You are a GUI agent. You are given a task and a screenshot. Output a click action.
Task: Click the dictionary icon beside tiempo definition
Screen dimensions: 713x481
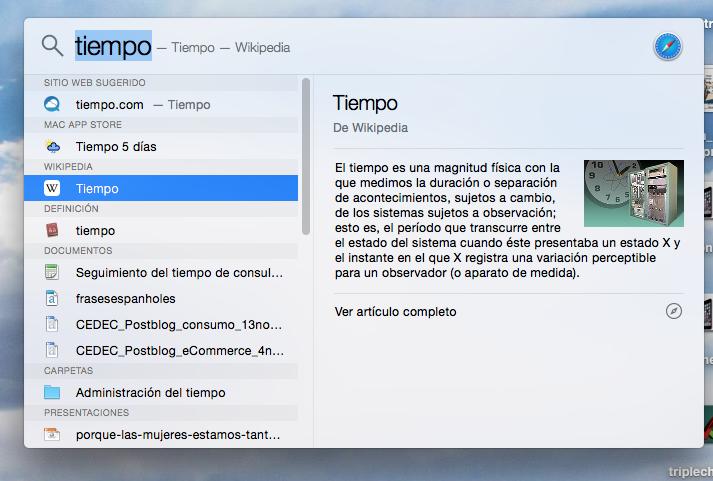click(53, 230)
